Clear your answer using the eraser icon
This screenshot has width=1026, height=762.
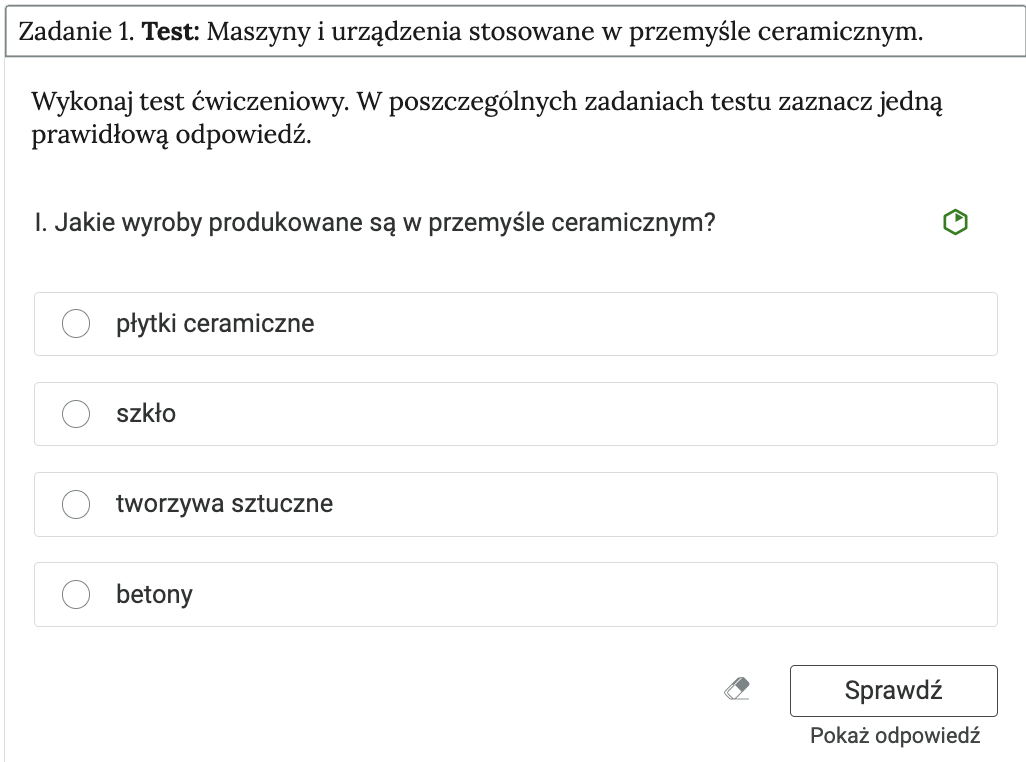[737, 689]
